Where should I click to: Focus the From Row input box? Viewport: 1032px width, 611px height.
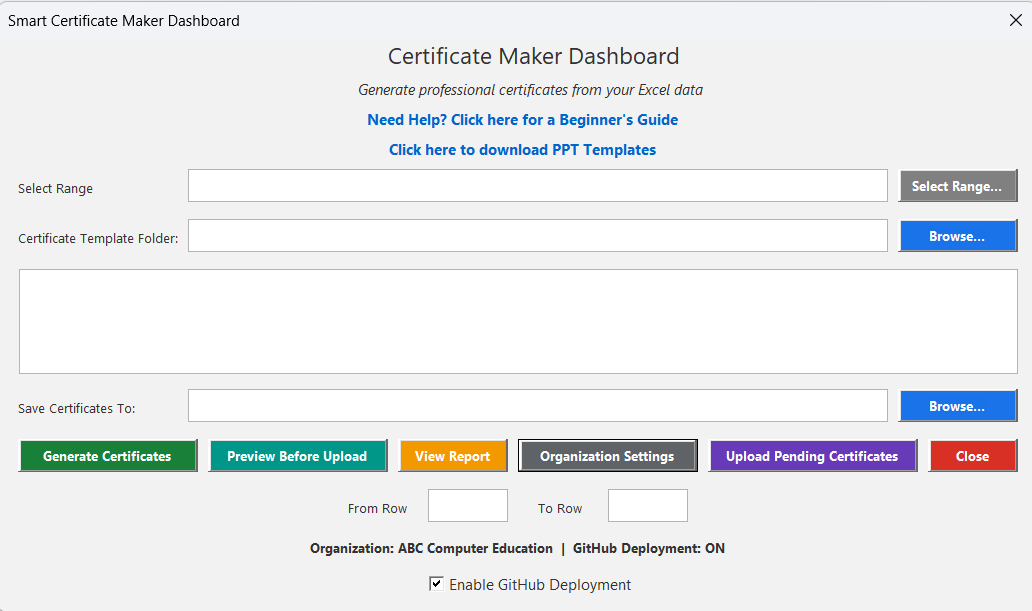(468, 506)
